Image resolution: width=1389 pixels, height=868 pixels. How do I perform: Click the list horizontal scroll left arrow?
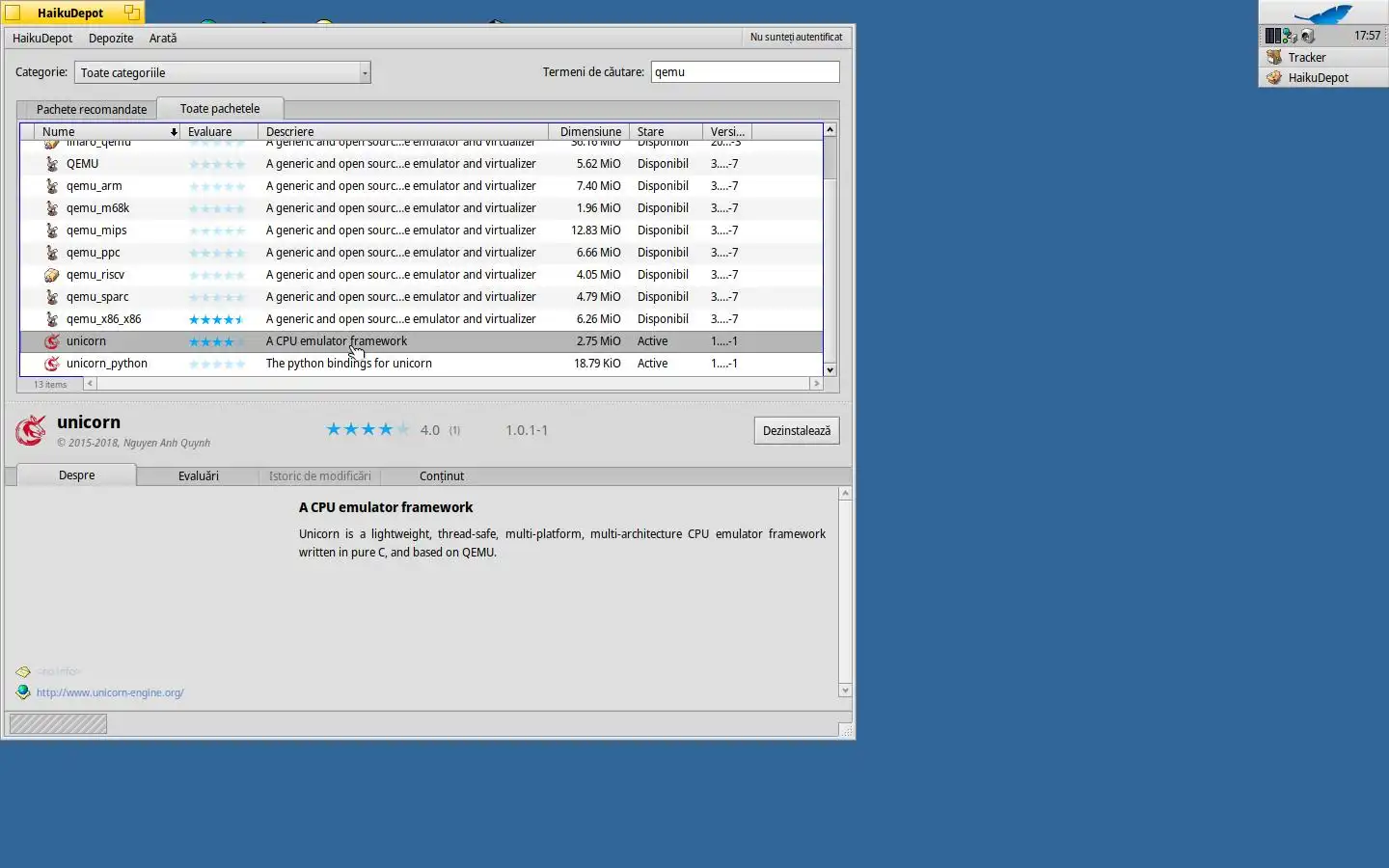coord(91,384)
